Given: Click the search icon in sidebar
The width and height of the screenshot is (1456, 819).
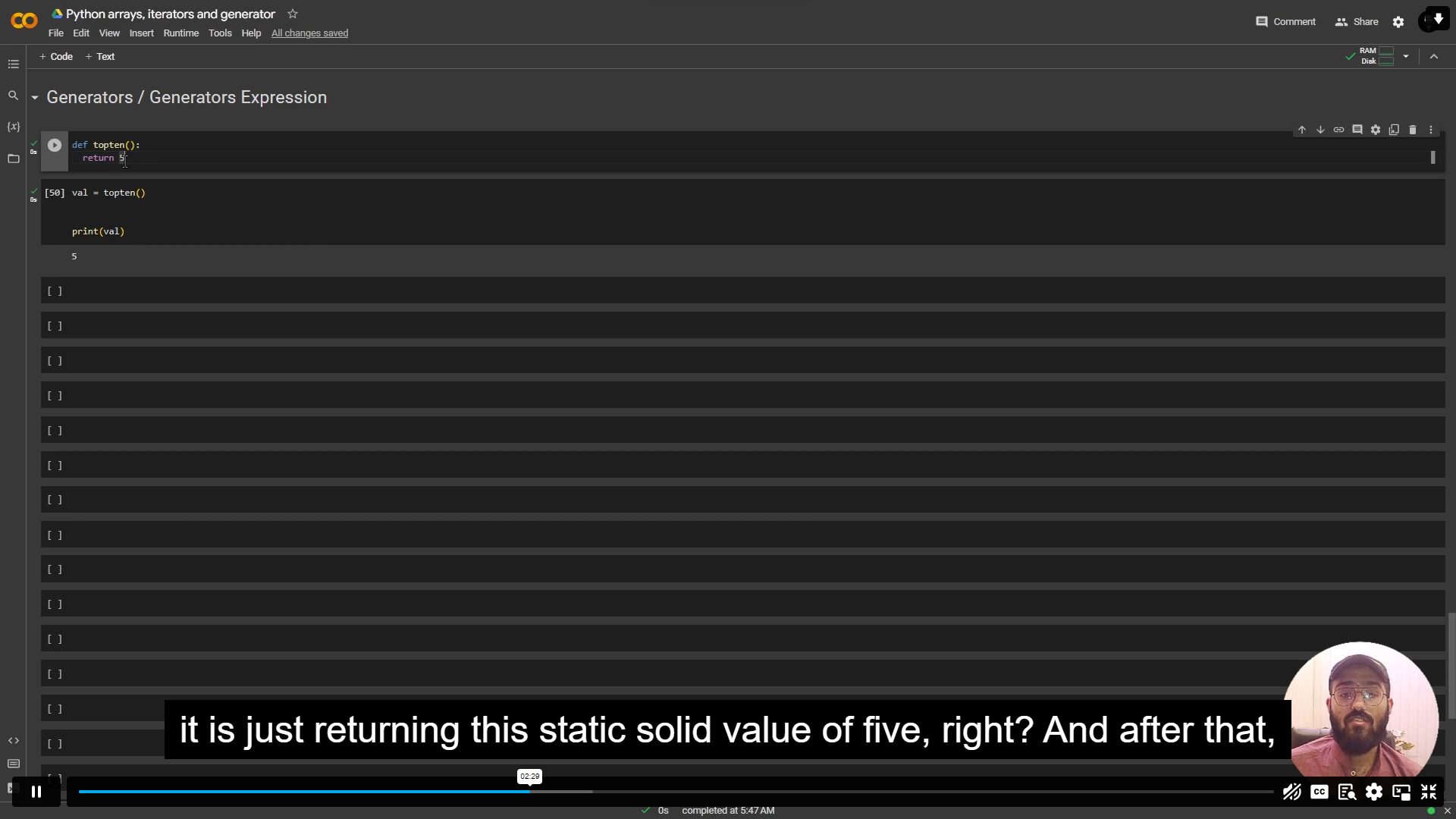Looking at the screenshot, I should point(14,95).
